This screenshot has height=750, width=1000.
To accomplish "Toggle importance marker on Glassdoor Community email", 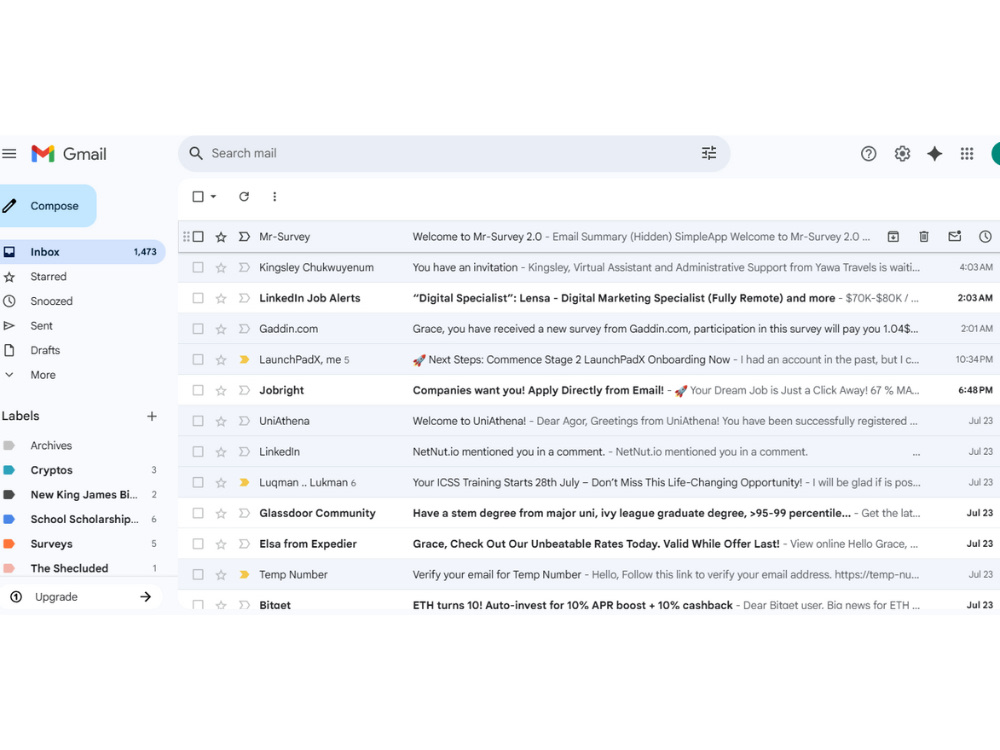I will (244, 513).
